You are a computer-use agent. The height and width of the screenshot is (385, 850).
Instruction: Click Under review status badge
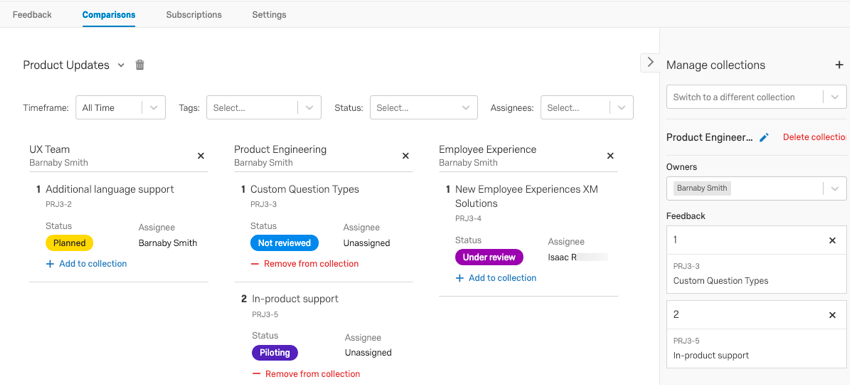[489, 257]
